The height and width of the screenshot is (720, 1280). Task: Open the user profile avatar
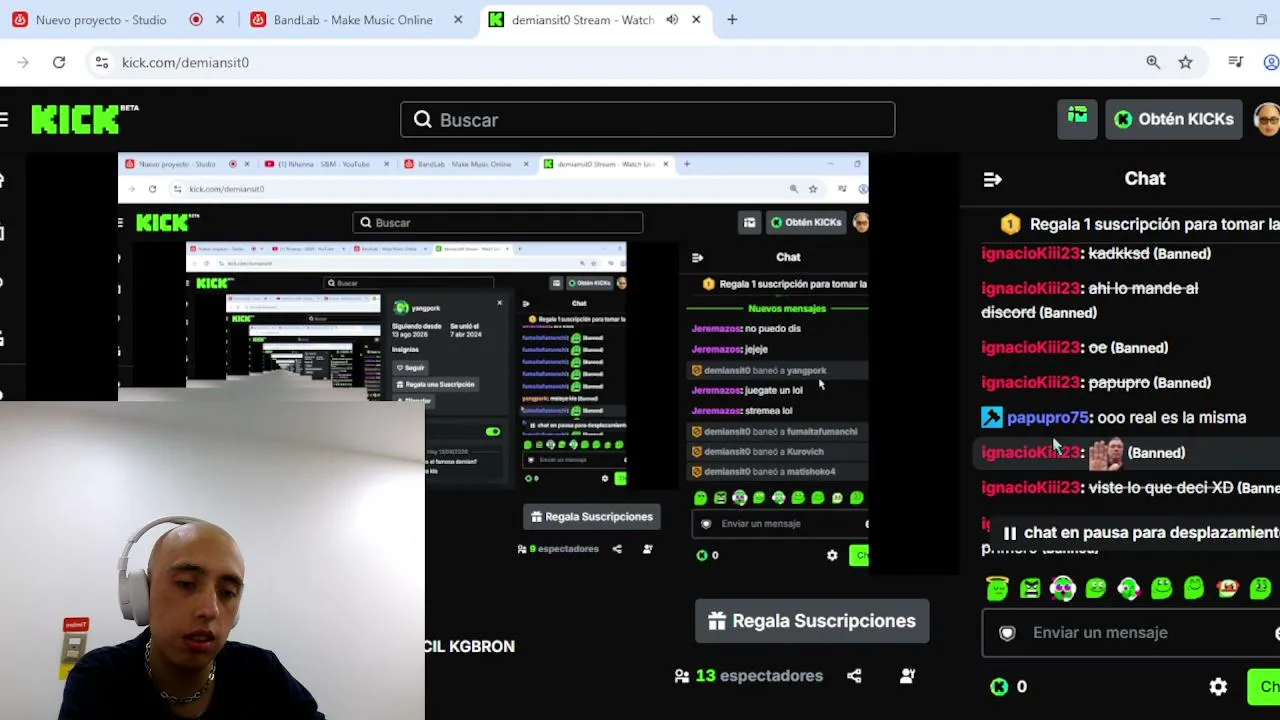[1267, 119]
